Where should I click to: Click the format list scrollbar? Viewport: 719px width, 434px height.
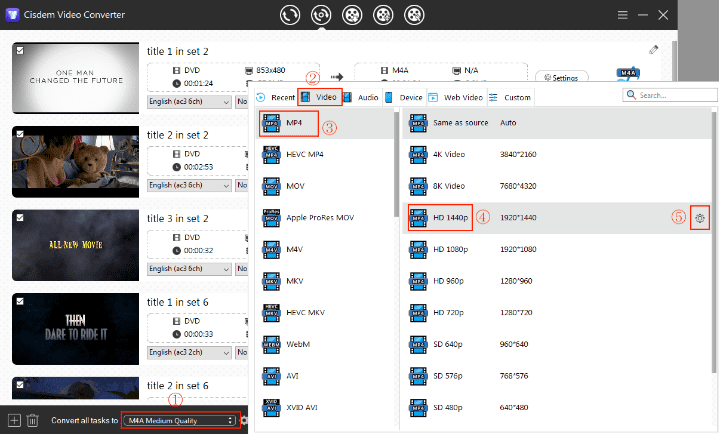(x=396, y=164)
